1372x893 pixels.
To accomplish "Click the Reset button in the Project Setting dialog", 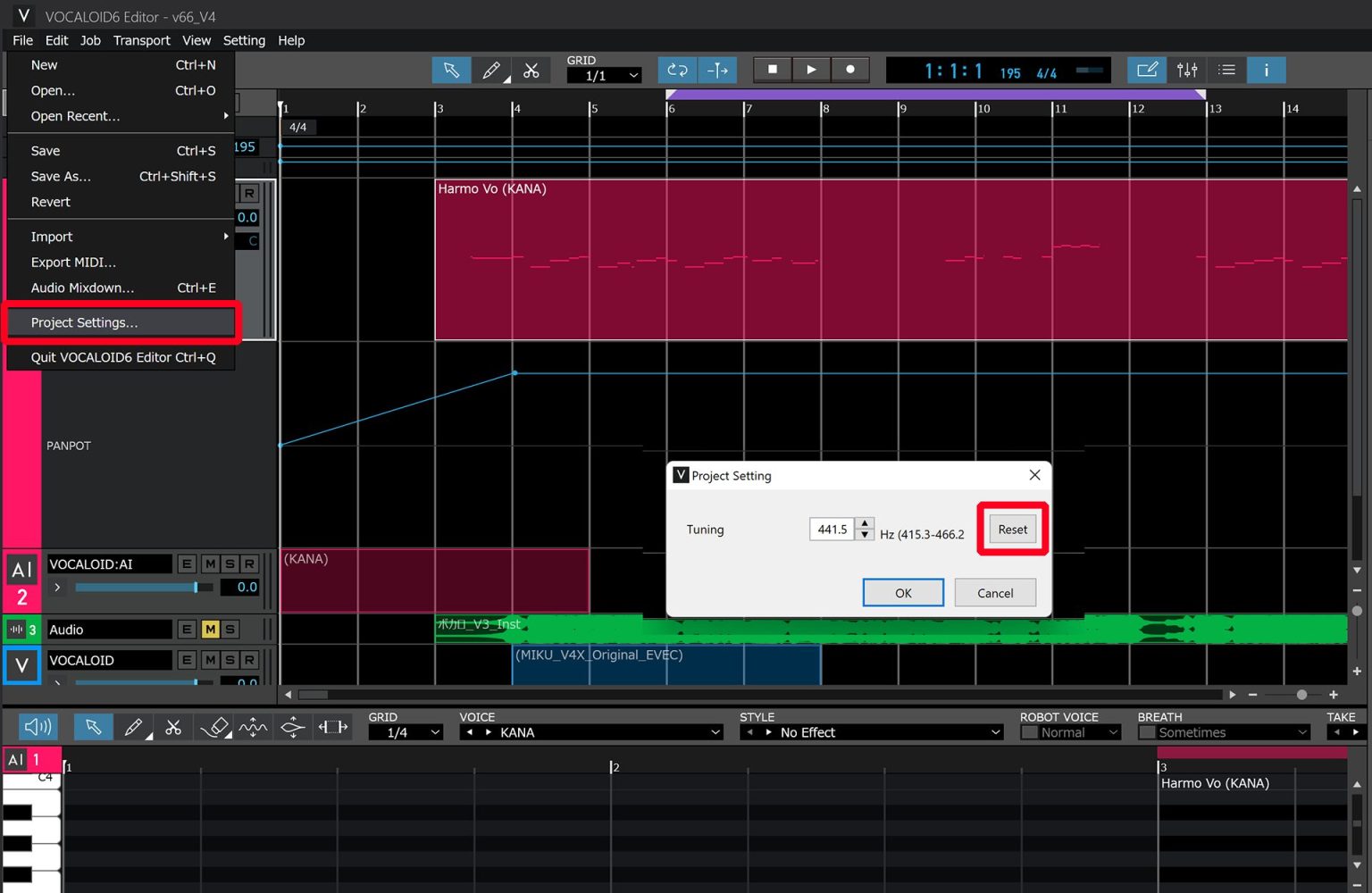I will (1012, 529).
